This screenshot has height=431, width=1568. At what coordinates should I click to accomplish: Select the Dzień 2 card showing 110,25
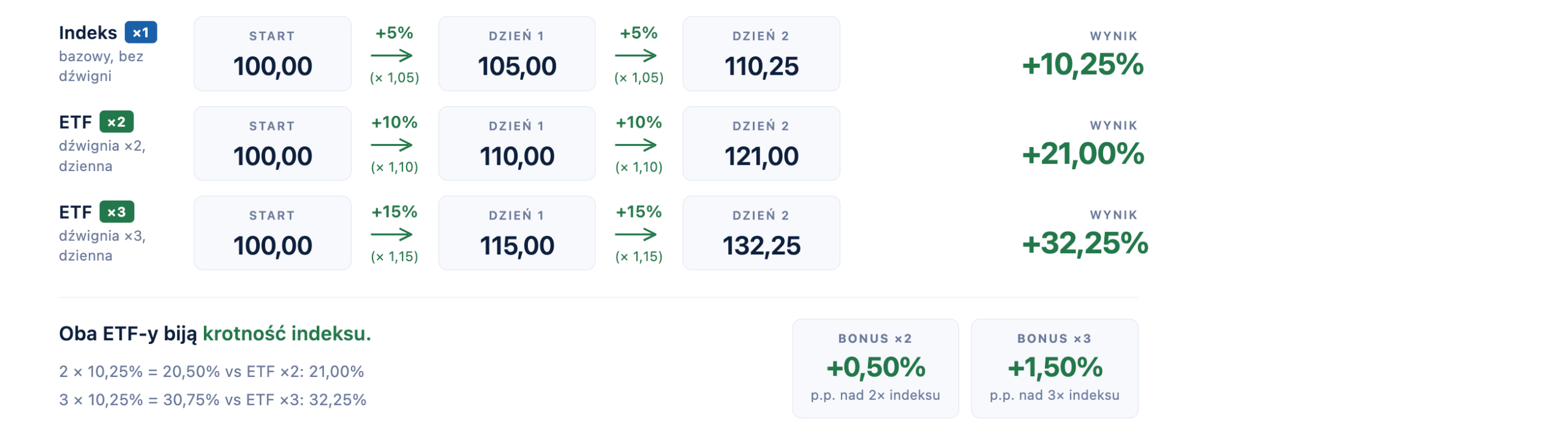click(x=761, y=54)
